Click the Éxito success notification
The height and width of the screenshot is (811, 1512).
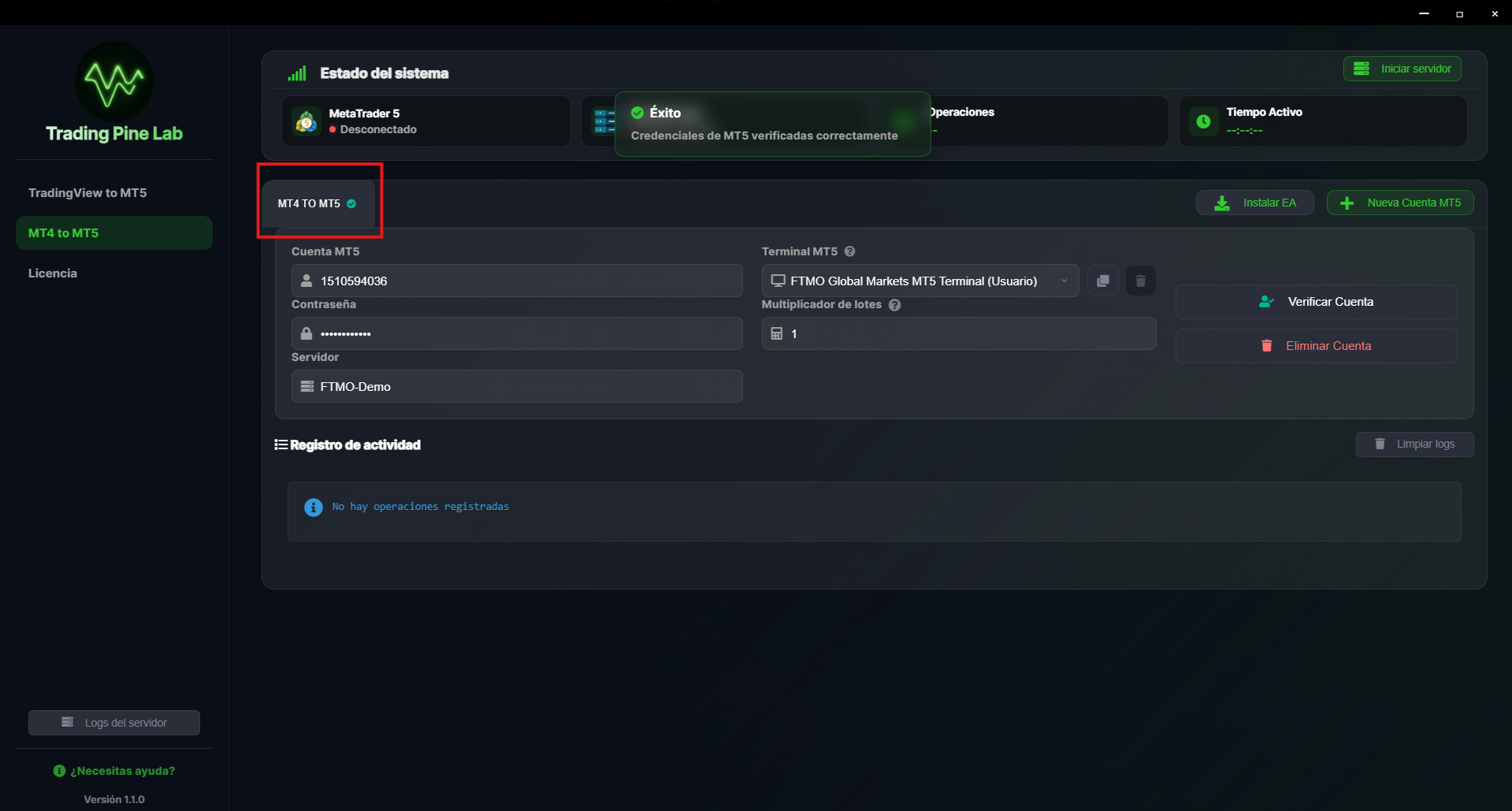point(773,124)
